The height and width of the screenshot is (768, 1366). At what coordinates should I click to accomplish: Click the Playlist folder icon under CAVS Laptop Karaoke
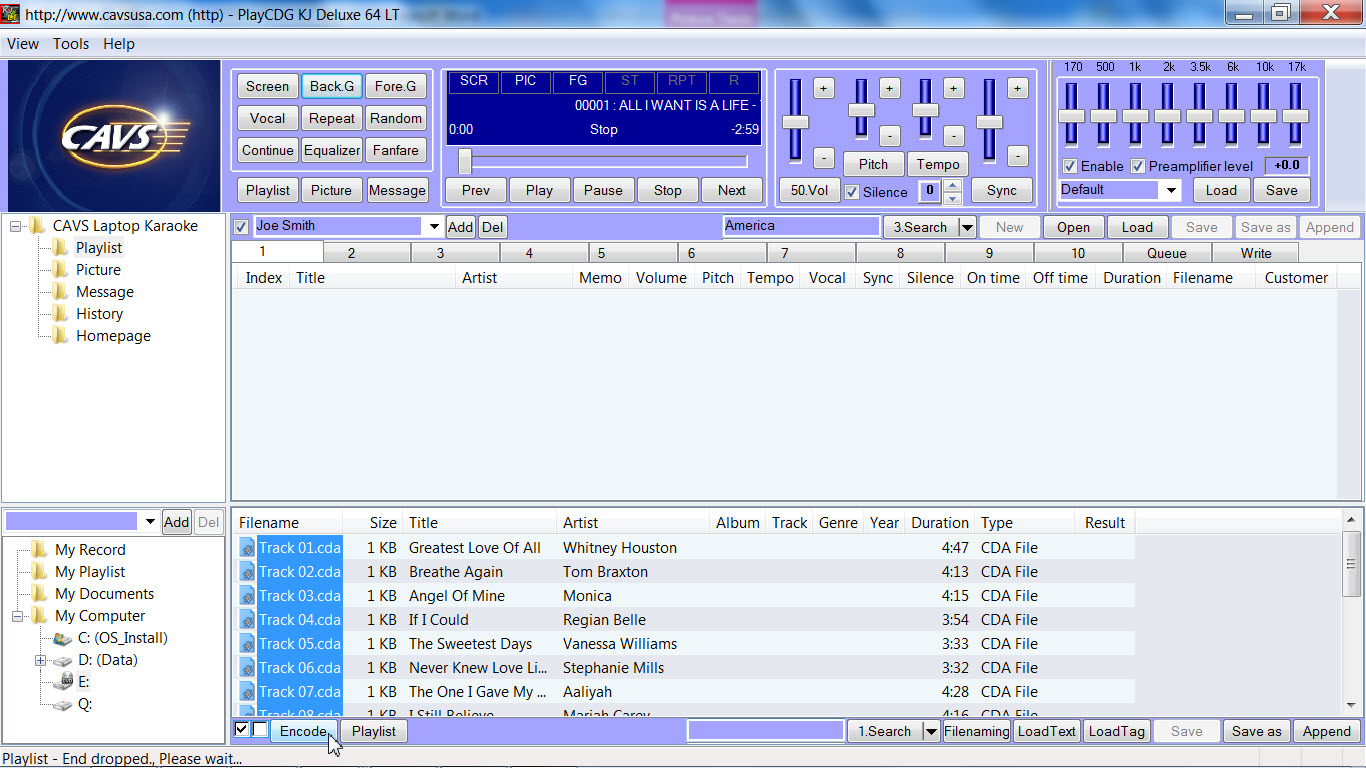[61, 248]
